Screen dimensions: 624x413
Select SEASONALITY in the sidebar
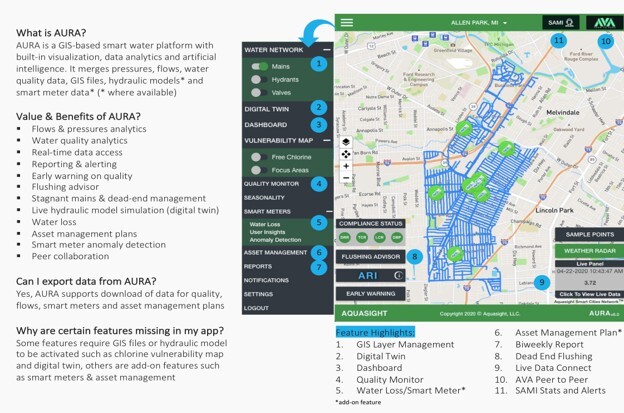click(x=264, y=197)
